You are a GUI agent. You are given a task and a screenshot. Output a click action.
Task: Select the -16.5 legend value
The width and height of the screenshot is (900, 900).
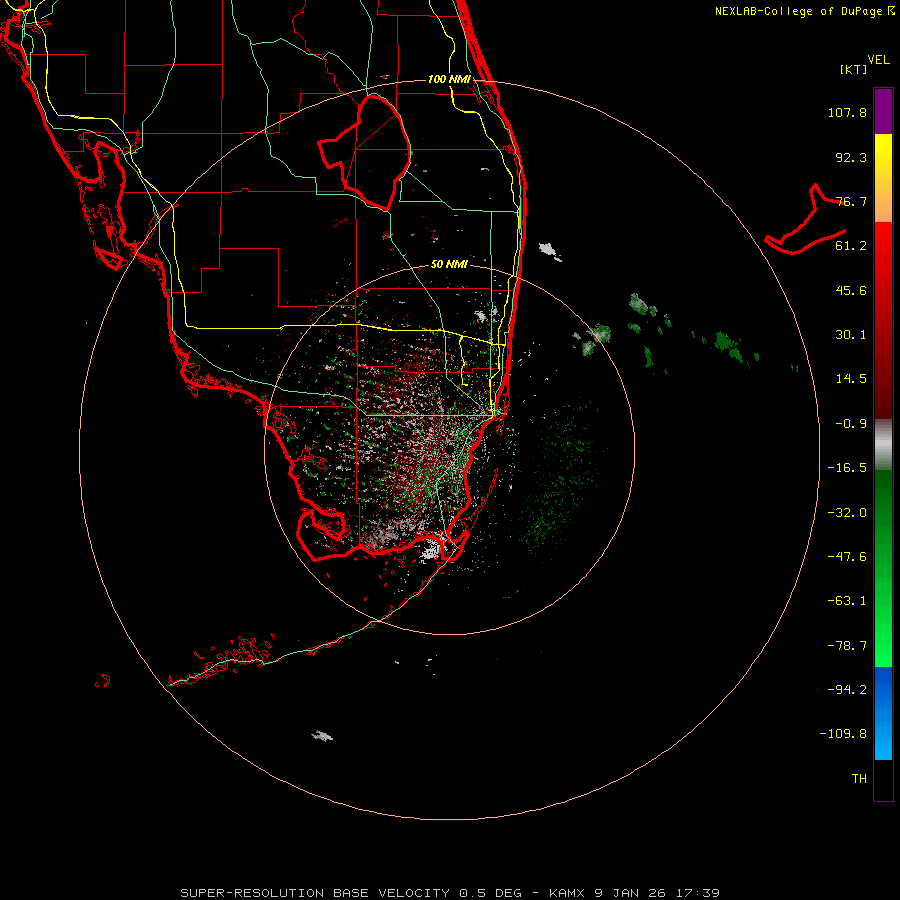[847, 468]
